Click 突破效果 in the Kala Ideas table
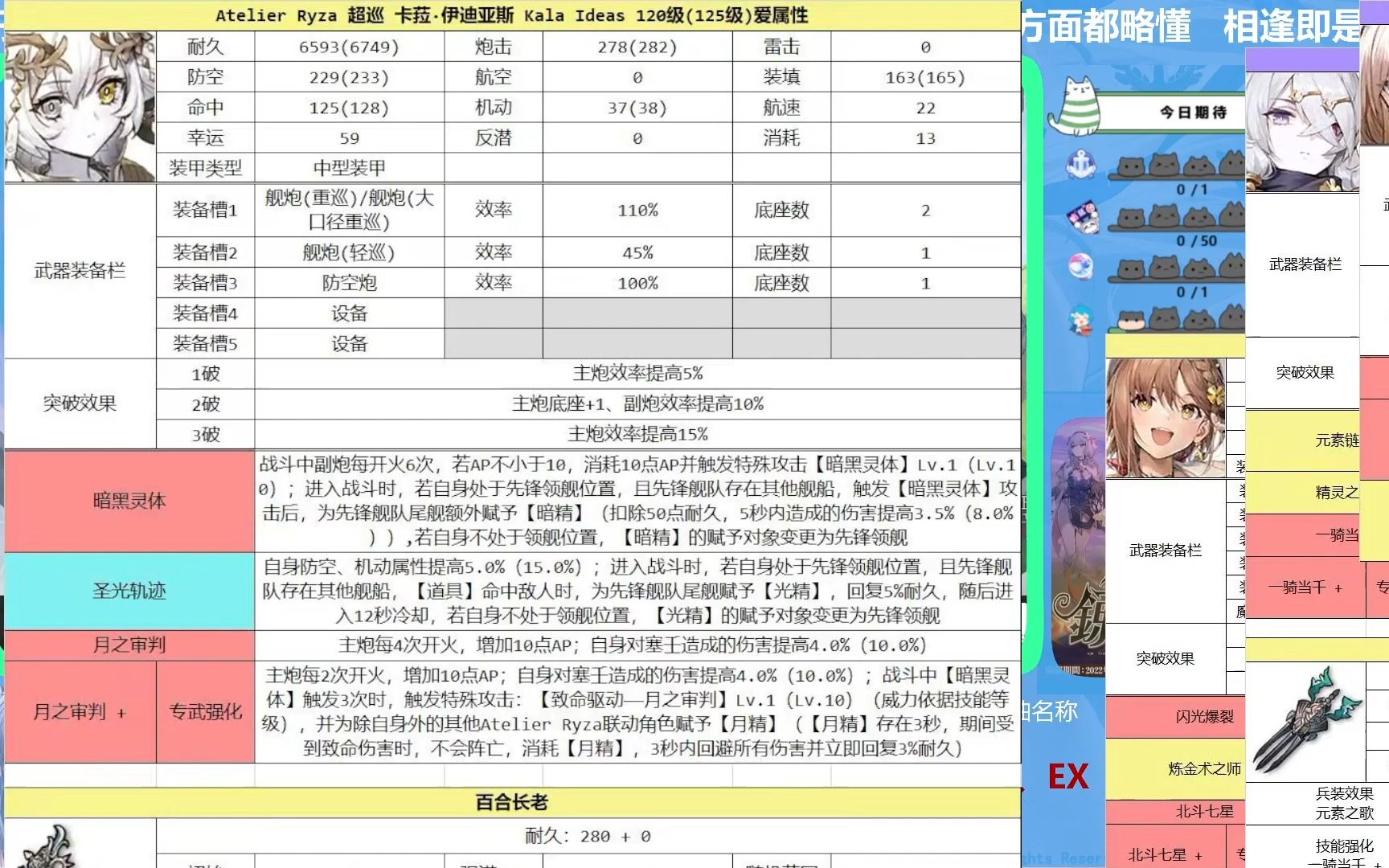1389x868 pixels. pos(80,403)
